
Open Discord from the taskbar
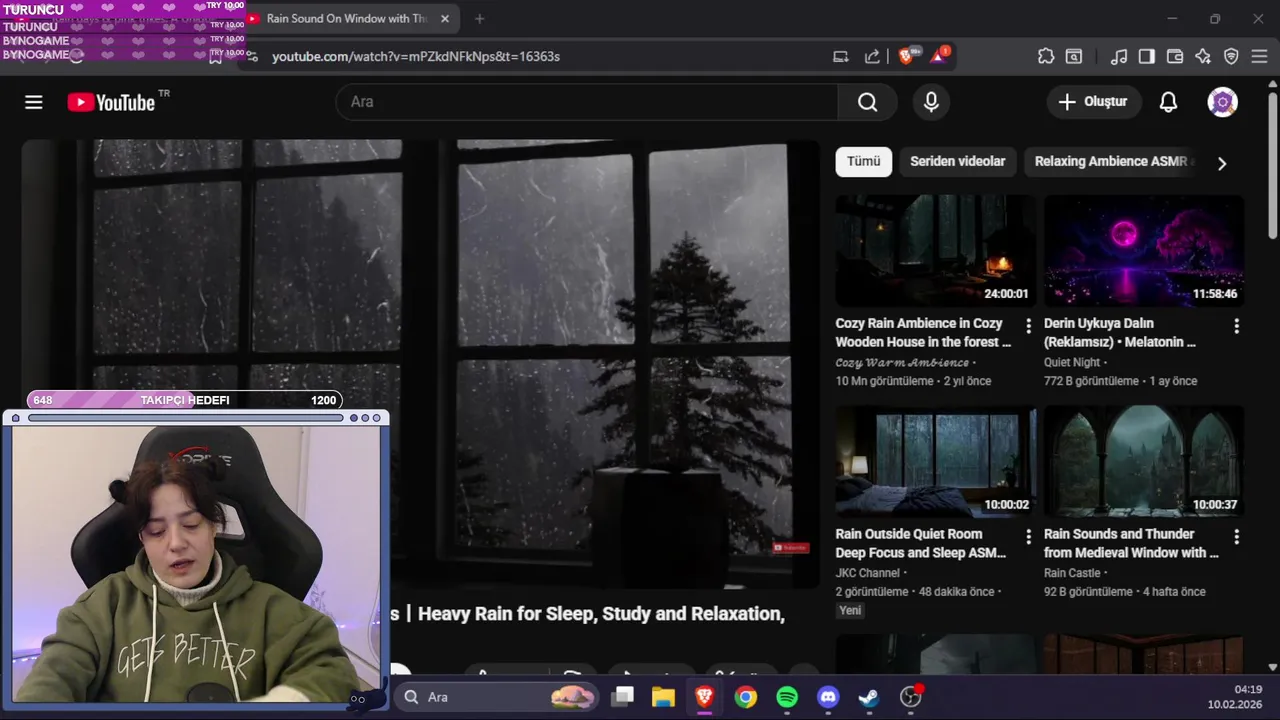(828, 697)
